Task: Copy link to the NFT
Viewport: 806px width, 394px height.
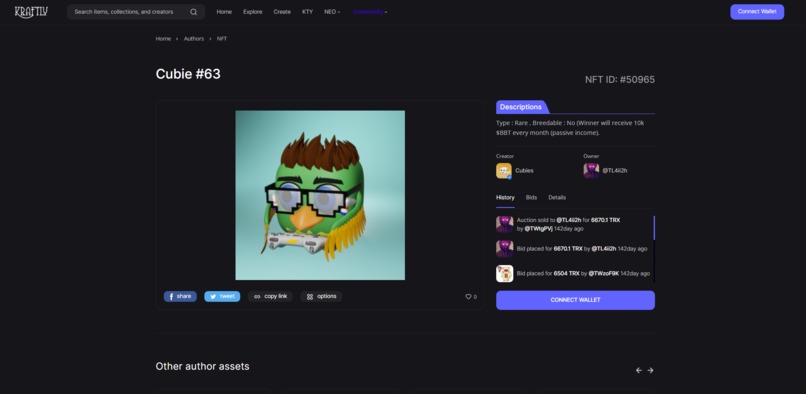Action: [270, 297]
